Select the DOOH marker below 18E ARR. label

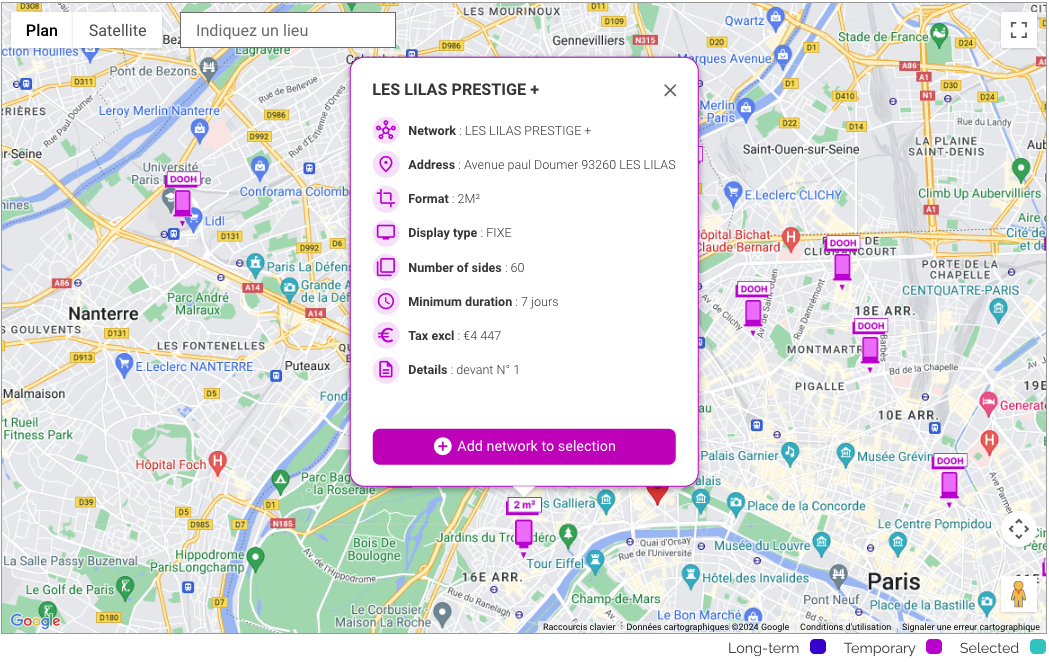[x=870, y=345]
